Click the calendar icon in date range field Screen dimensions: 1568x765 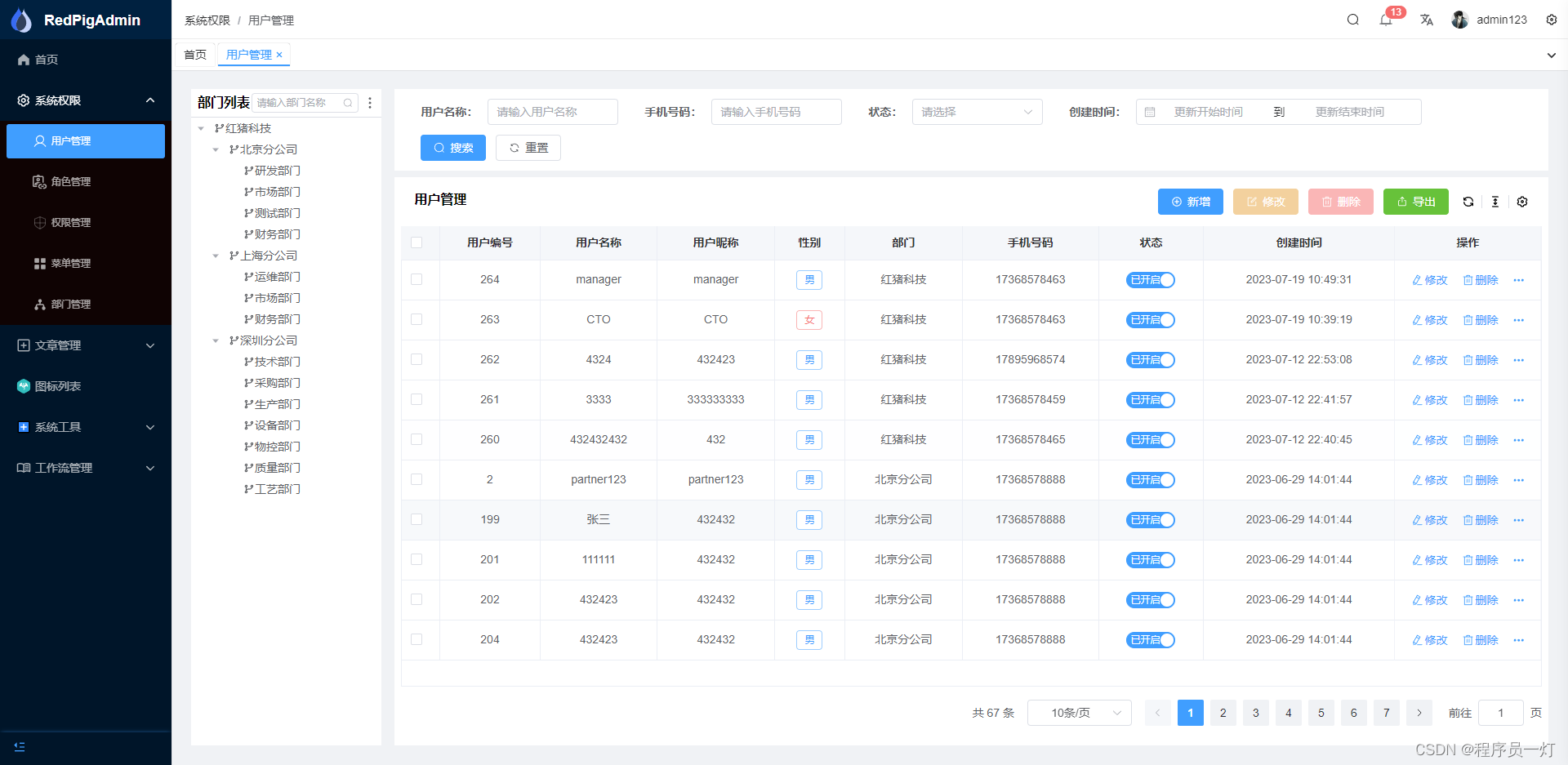coord(1150,112)
